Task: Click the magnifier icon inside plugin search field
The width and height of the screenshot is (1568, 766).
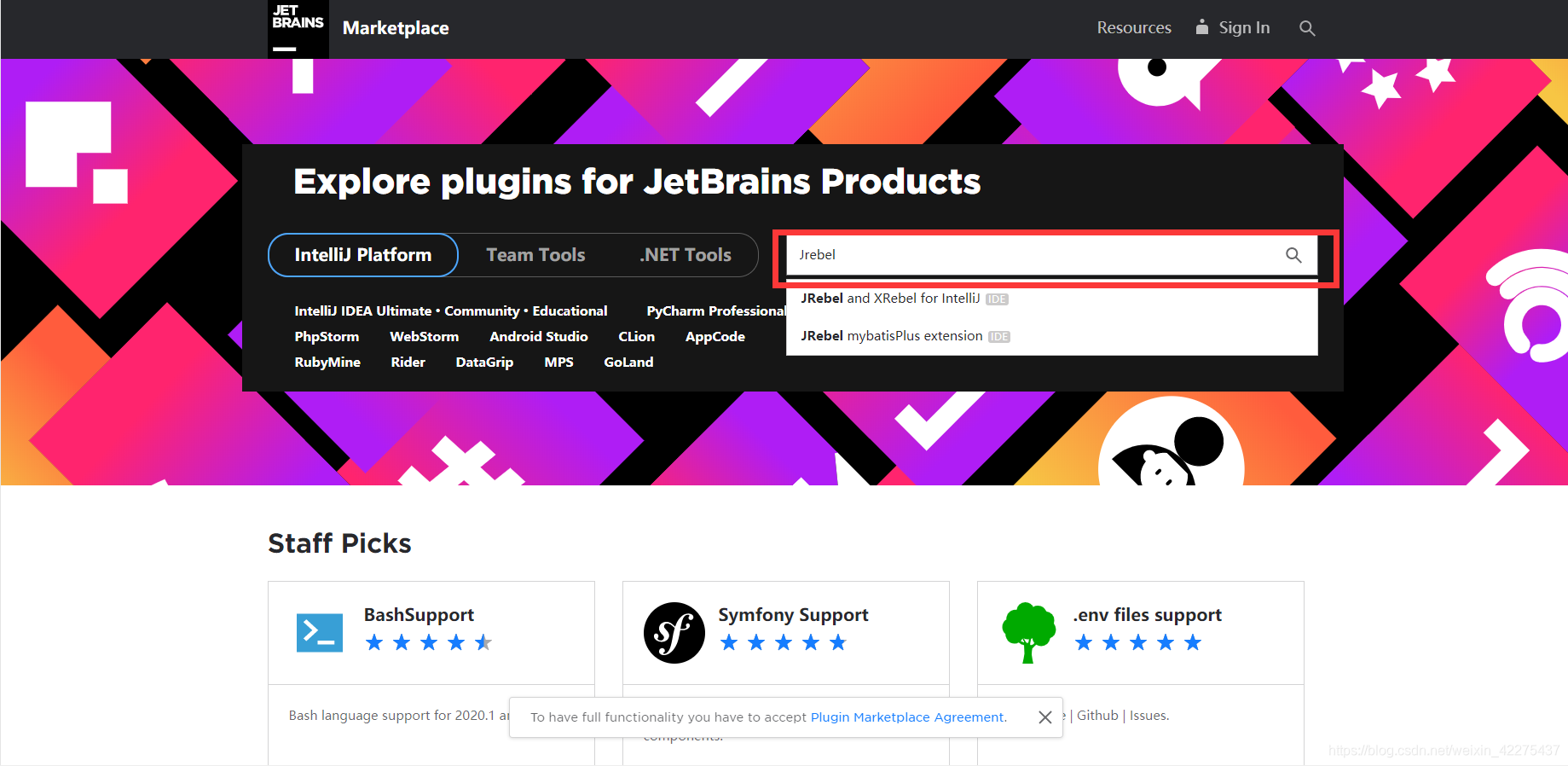Action: tap(1293, 255)
